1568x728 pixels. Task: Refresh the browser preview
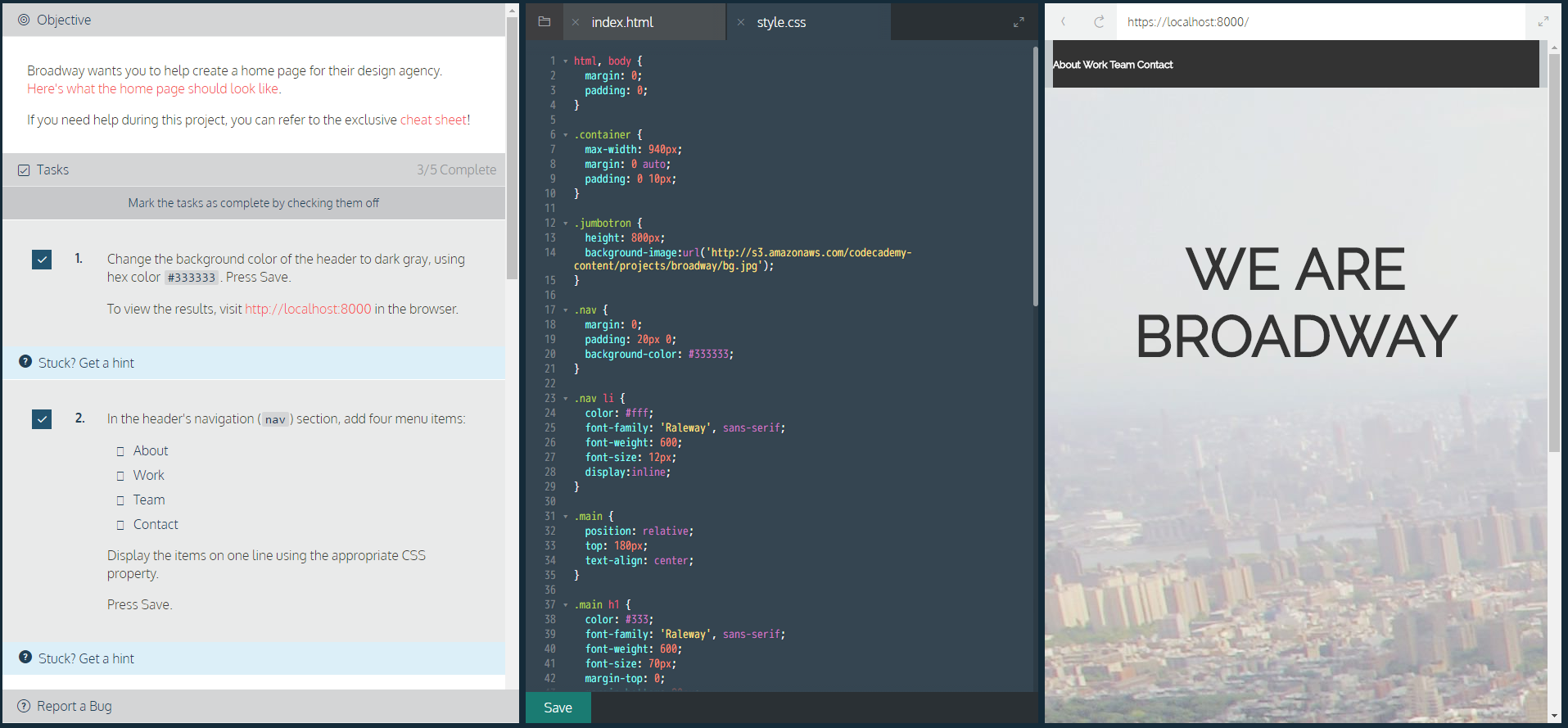(1099, 22)
